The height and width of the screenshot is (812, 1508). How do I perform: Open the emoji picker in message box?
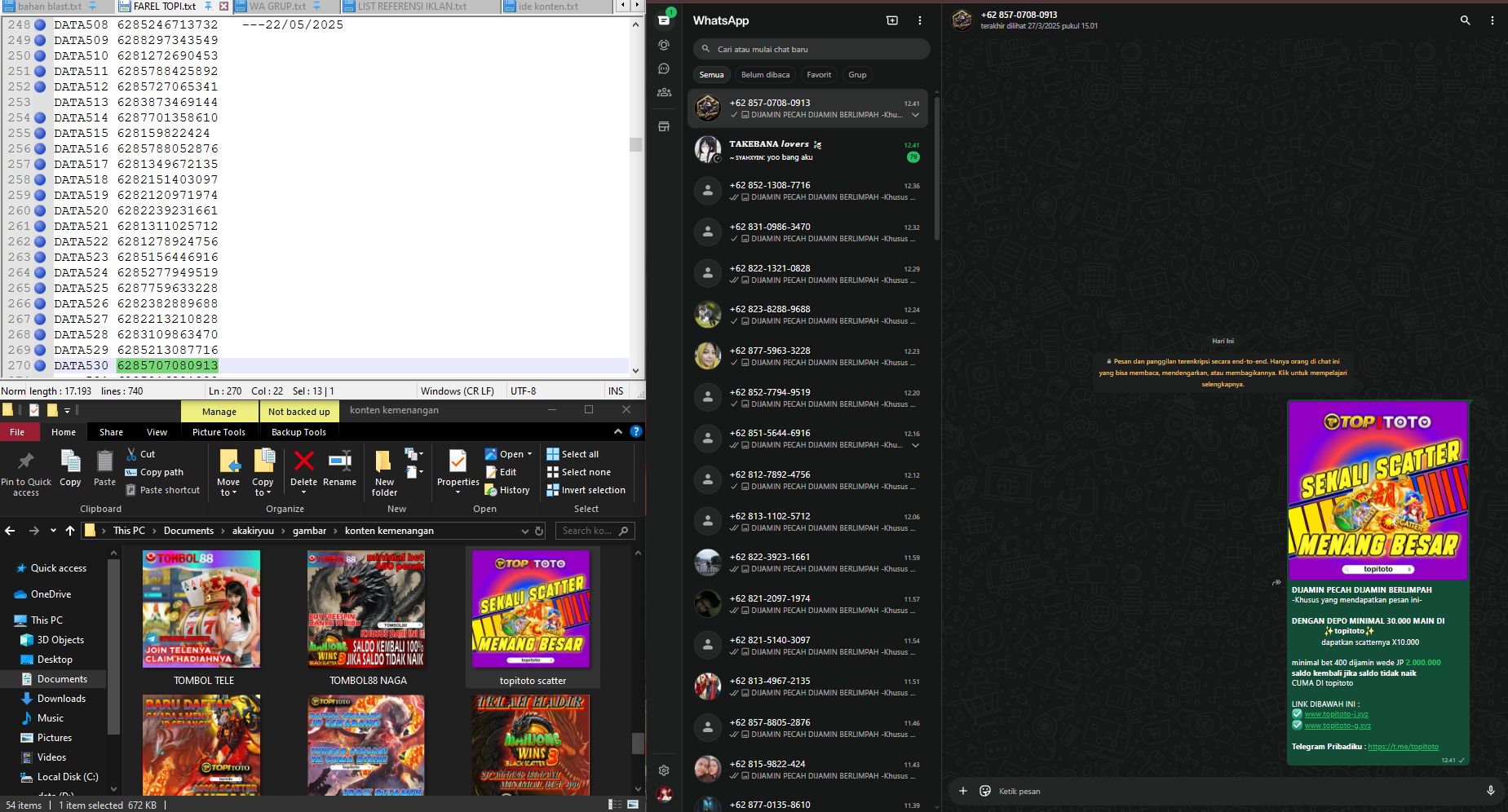tap(985, 791)
